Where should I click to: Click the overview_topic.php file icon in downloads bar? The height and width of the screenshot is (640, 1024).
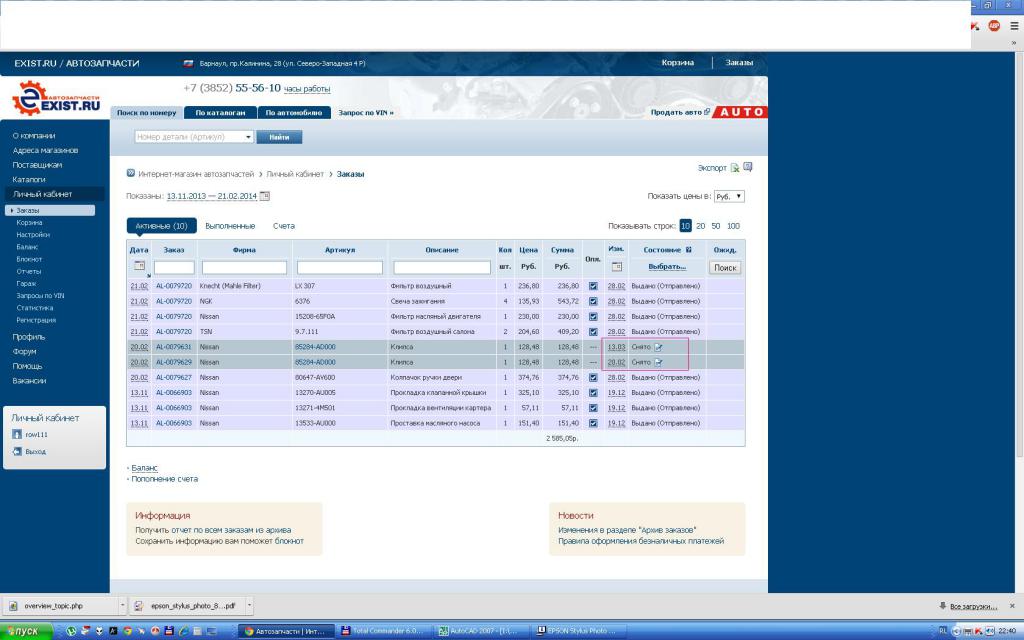tap(14, 606)
